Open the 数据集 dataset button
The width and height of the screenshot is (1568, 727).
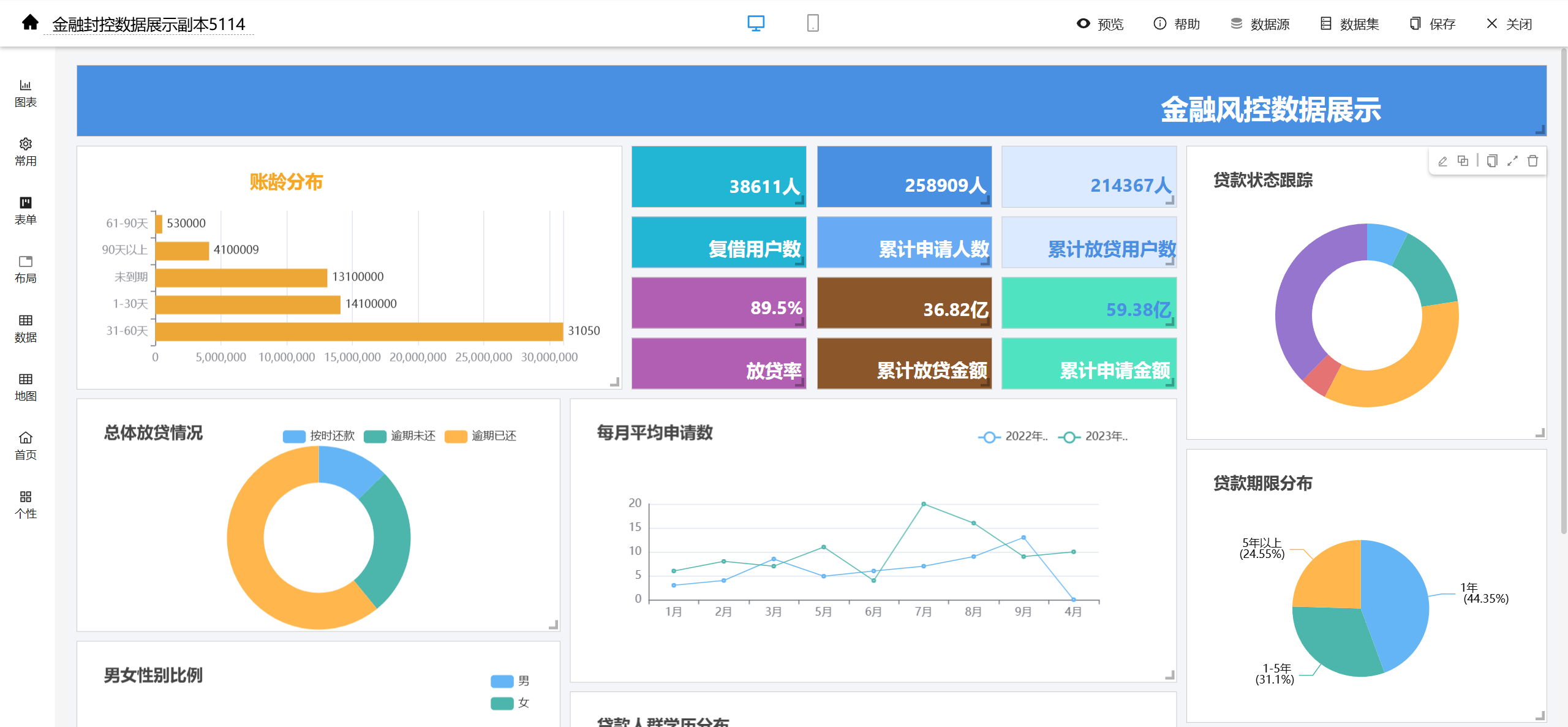[x=1349, y=24]
